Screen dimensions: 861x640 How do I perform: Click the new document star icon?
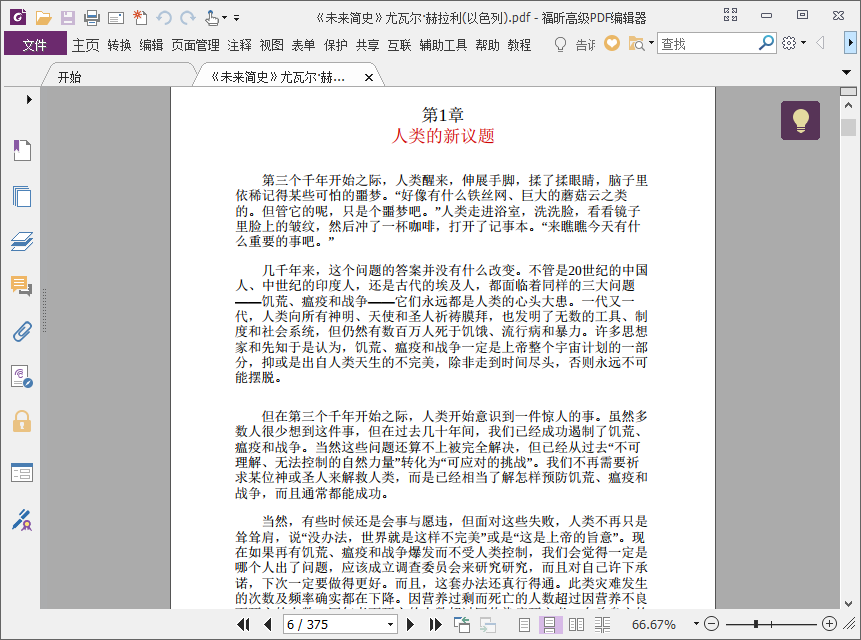pyautogui.click(x=140, y=18)
